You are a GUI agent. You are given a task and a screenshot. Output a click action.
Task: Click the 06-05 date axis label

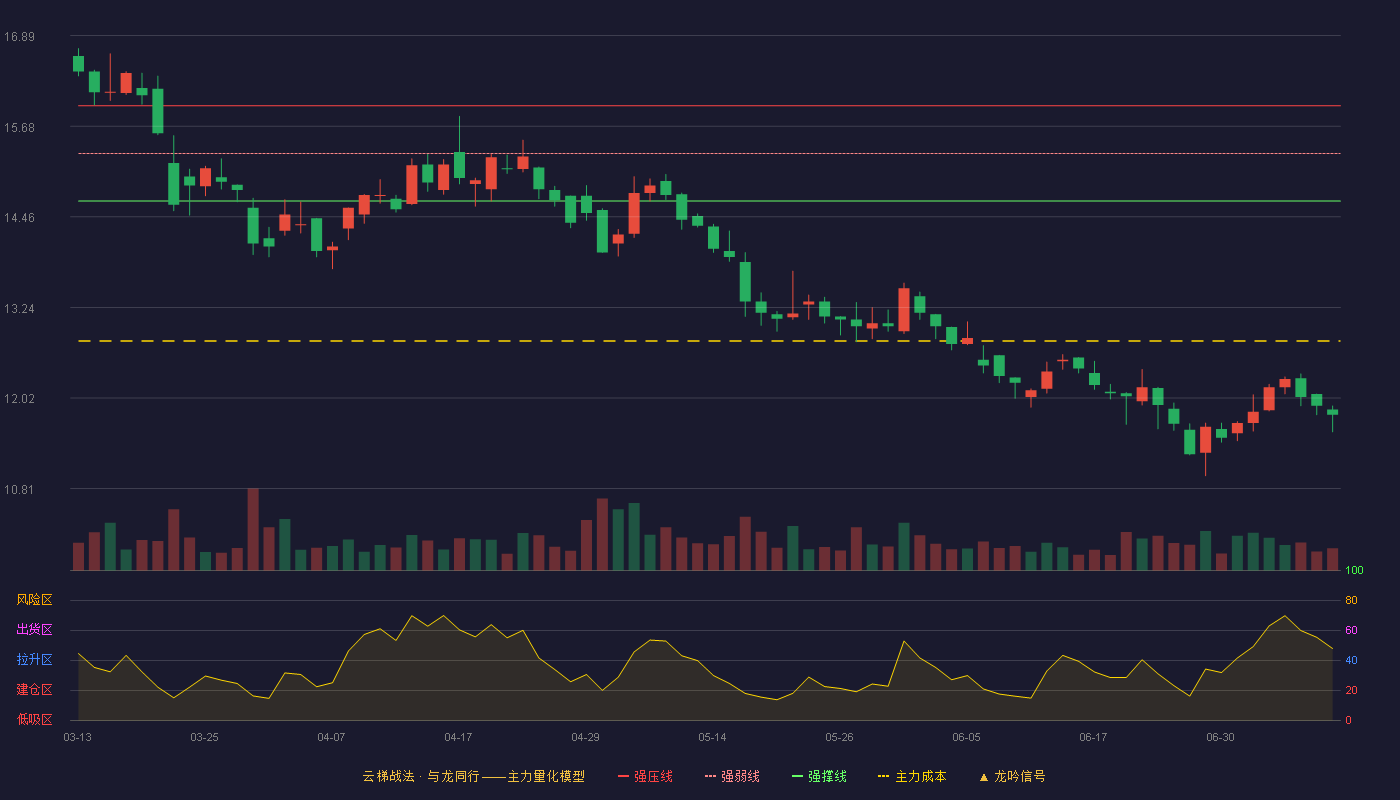click(966, 737)
